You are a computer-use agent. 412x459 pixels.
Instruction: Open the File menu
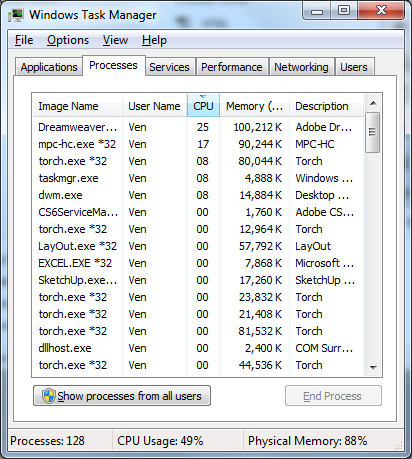point(24,40)
